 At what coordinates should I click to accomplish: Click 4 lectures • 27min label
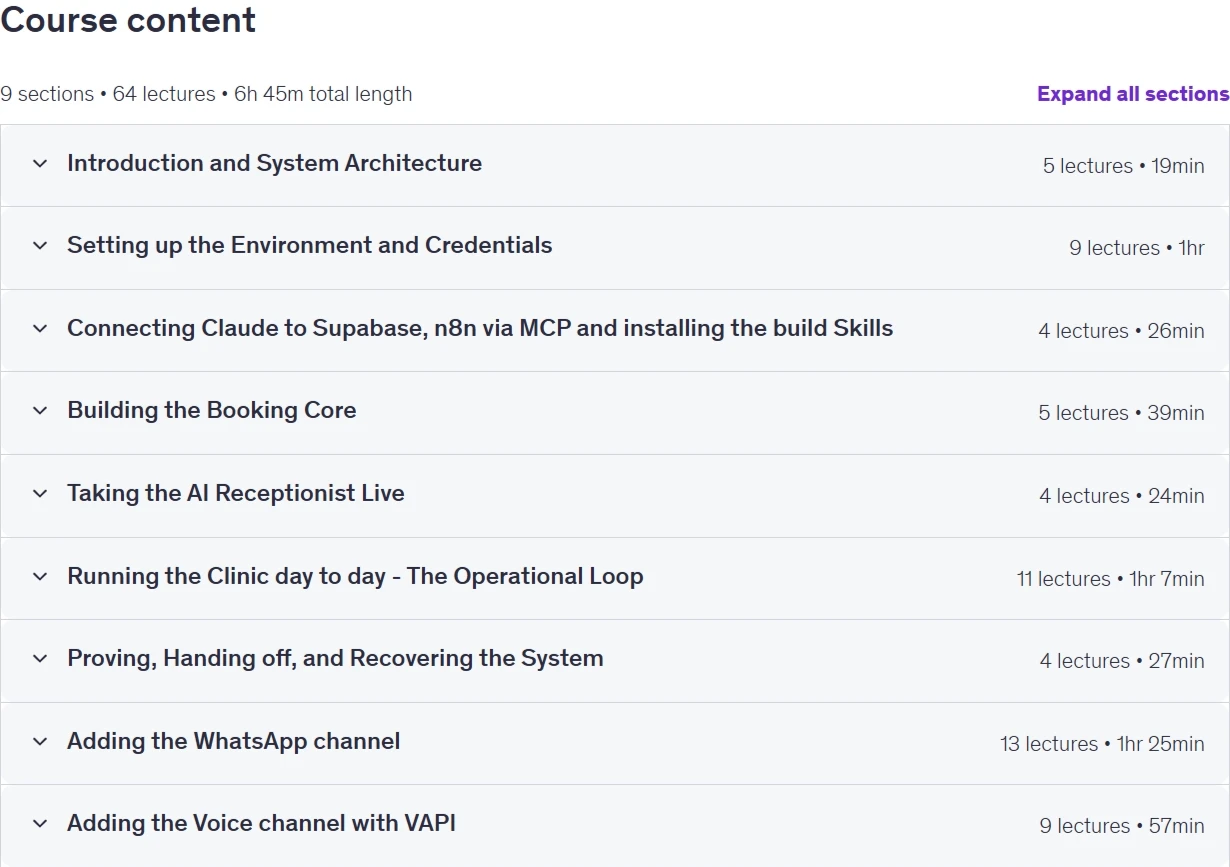pos(1121,661)
